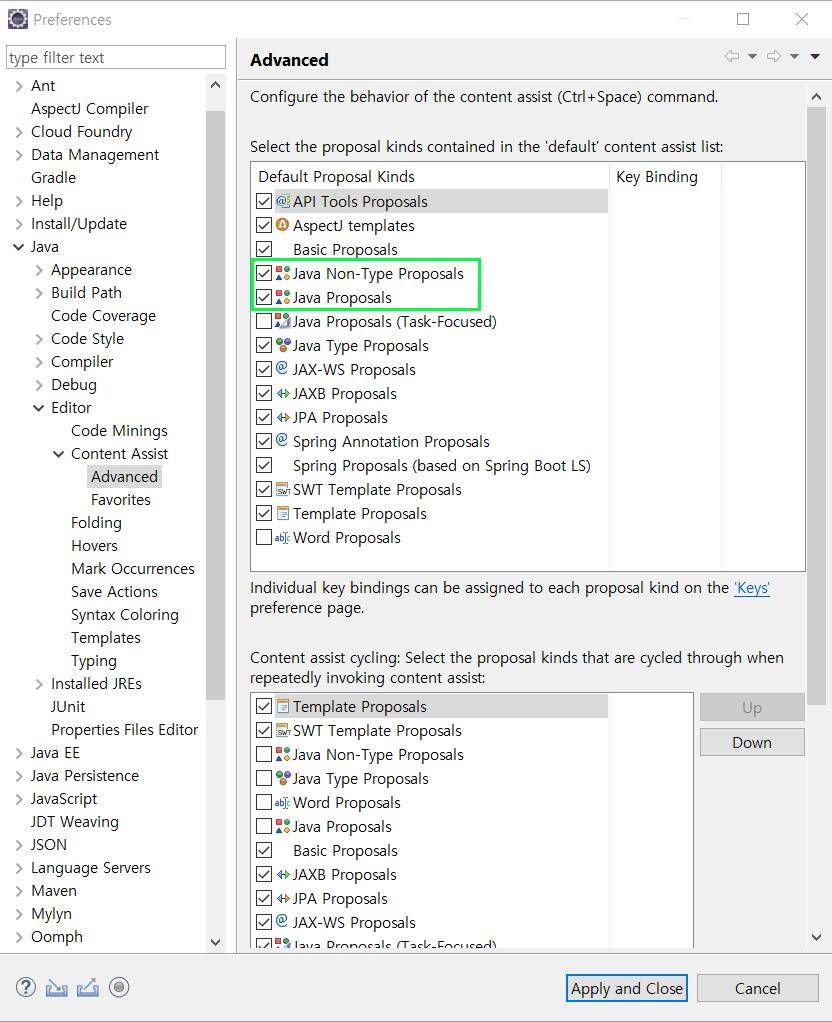Enable Word Proposals in default list
Screen dimensions: 832x1022
click(264, 538)
